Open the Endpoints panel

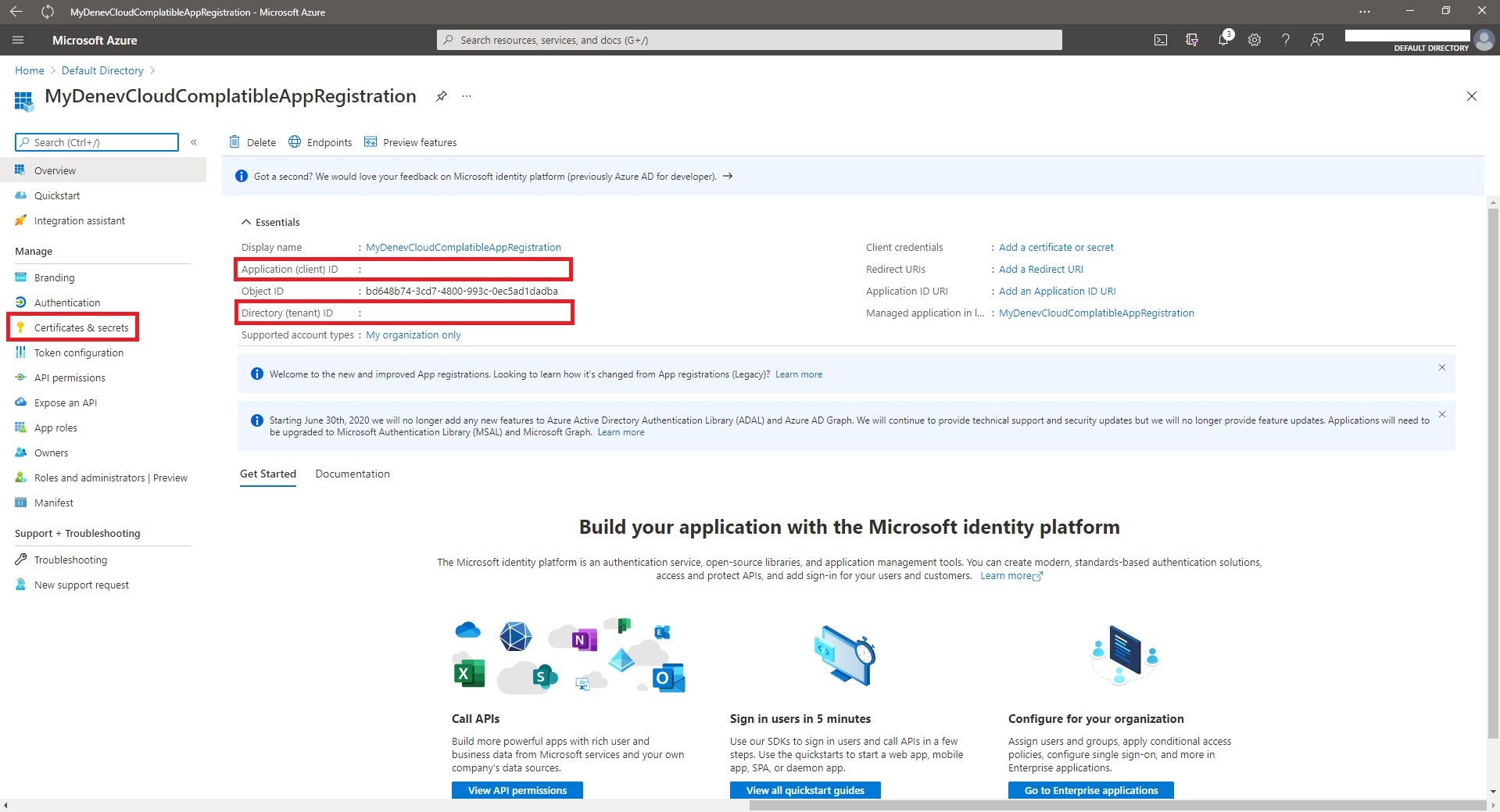tap(320, 141)
